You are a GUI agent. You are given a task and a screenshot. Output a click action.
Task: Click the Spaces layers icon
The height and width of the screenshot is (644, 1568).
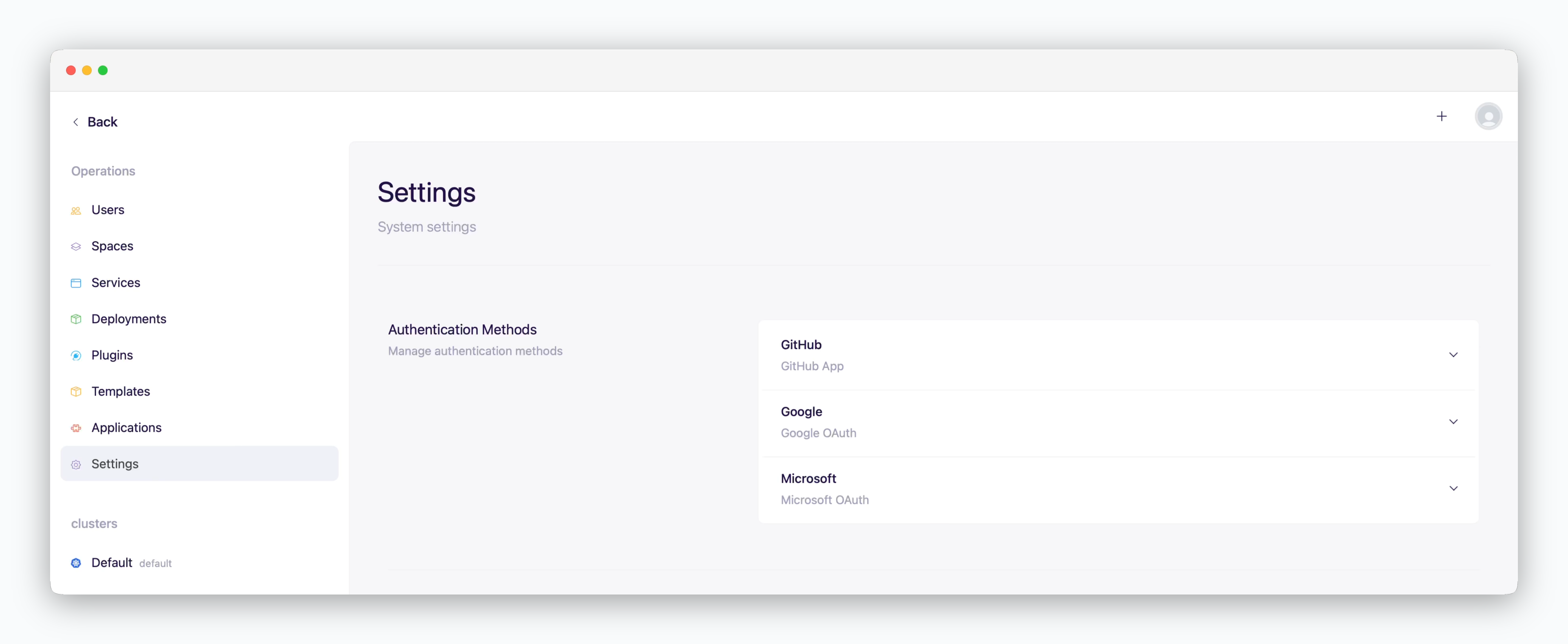pyautogui.click(x=76, y=247)
